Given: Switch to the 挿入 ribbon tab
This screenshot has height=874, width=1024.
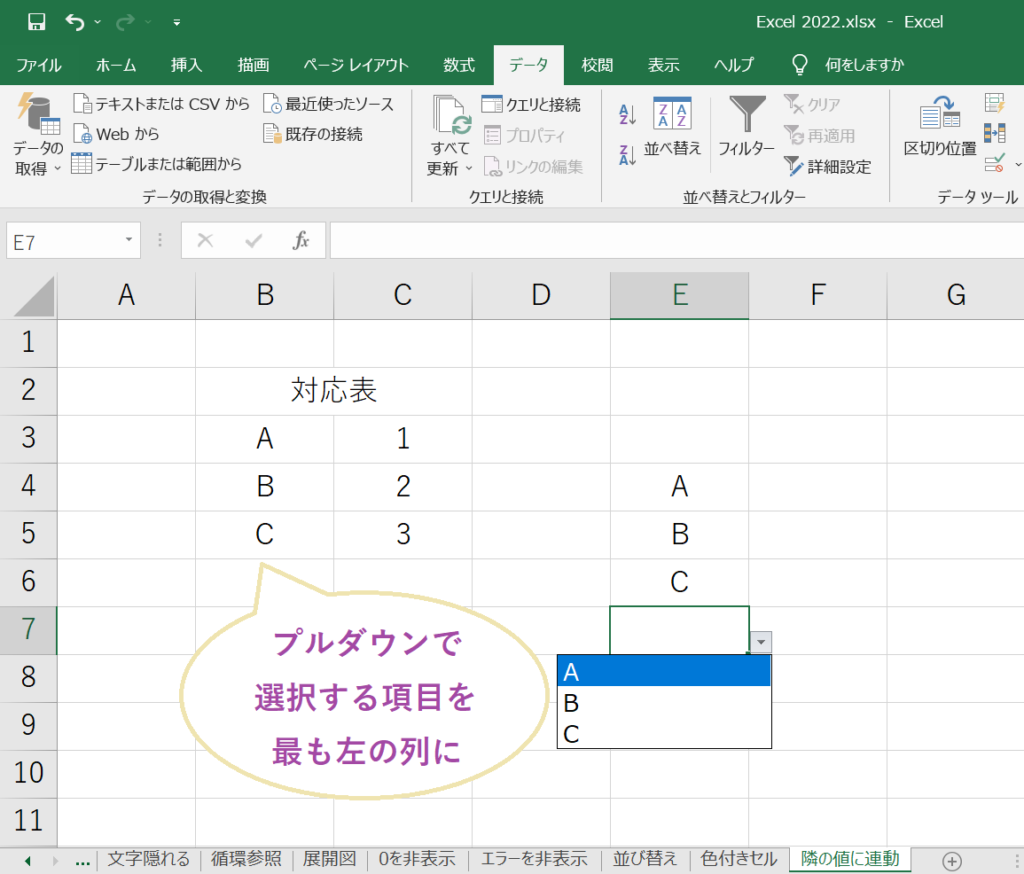Looking at the screenshot, I should click(186, 65).
